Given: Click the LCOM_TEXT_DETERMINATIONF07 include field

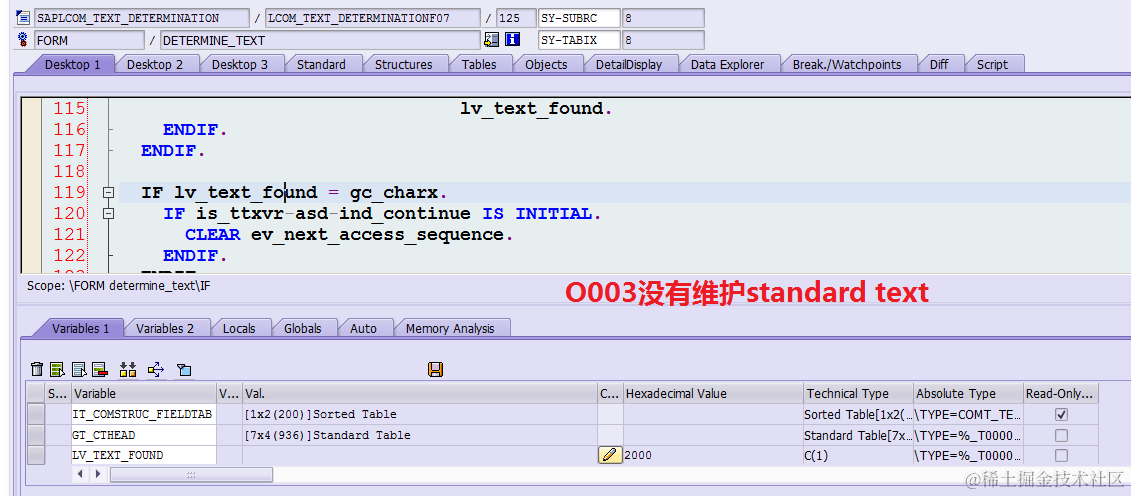Looking at the screenshot, I should [372, 18].
